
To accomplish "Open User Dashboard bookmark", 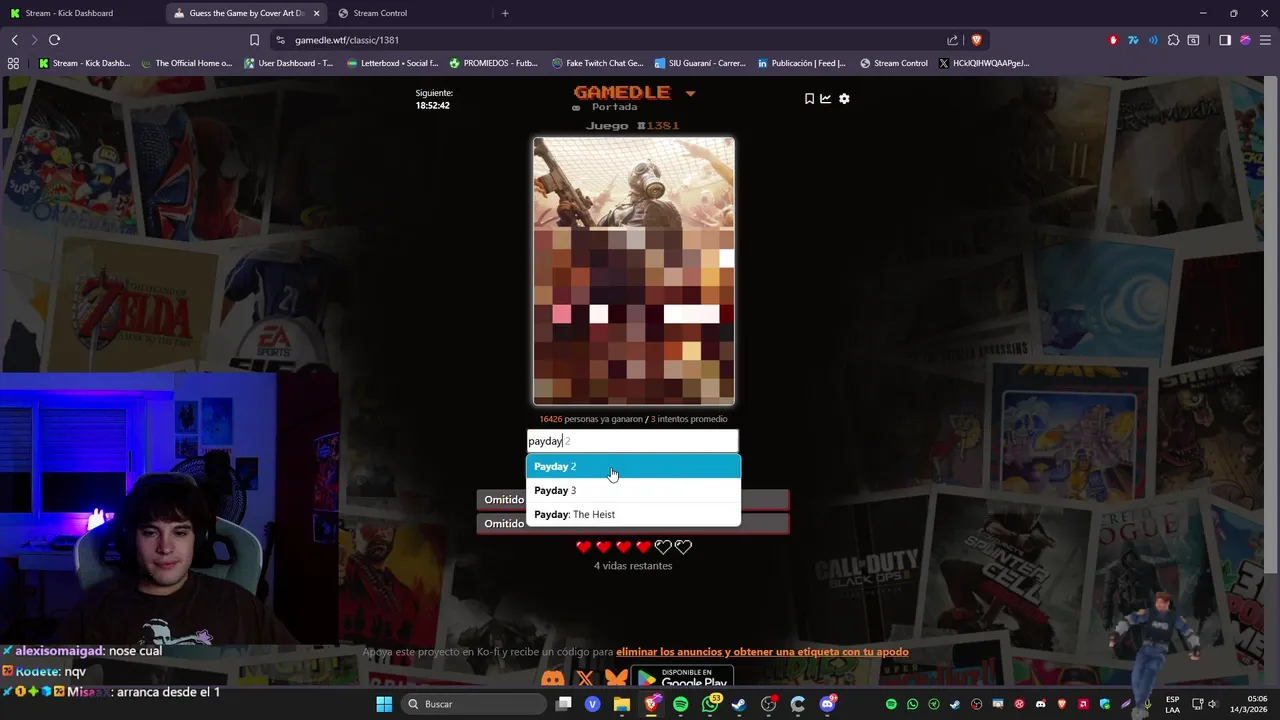I will click(288, 63).
